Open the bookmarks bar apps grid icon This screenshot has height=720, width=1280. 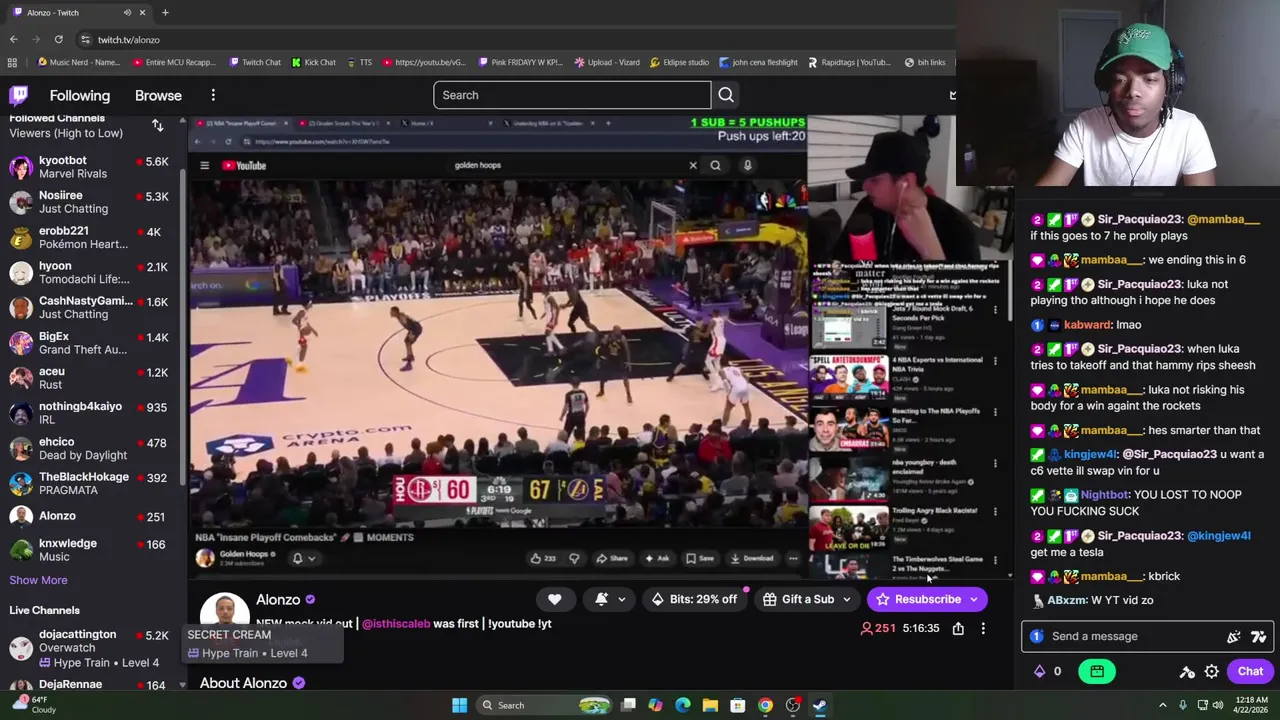point(12,62)
